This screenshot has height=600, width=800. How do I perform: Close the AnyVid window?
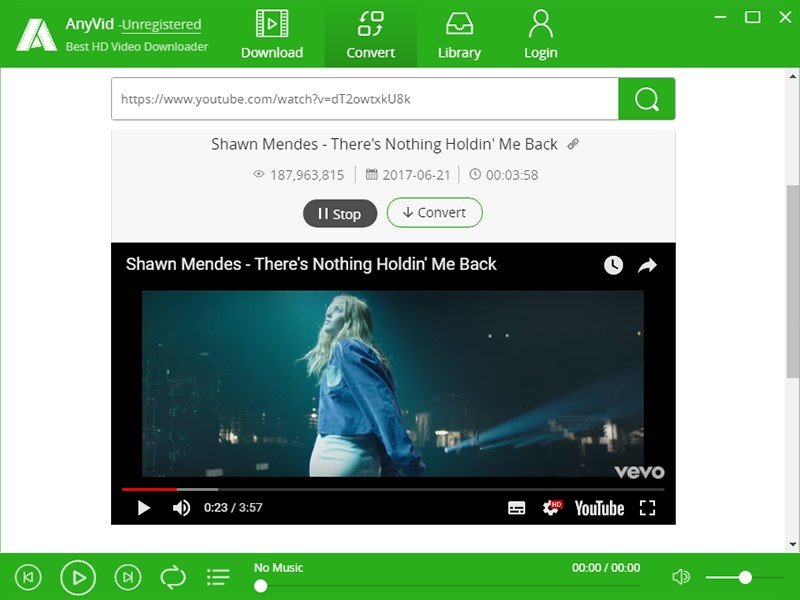point(786,17)
